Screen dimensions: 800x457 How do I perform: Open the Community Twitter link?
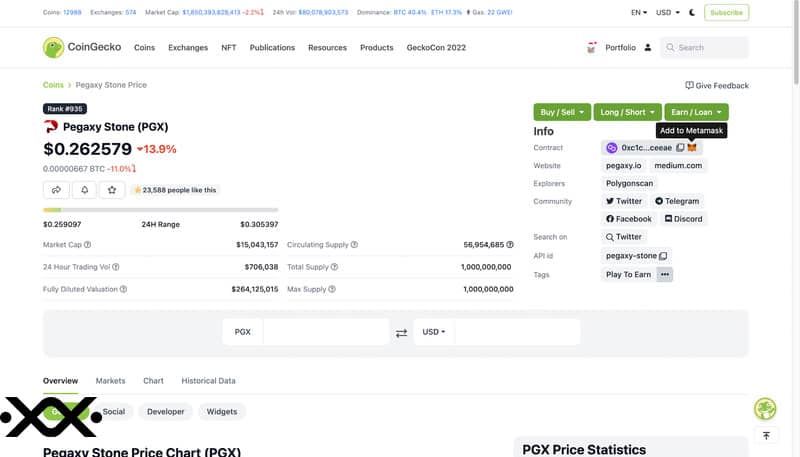point(623,201)
